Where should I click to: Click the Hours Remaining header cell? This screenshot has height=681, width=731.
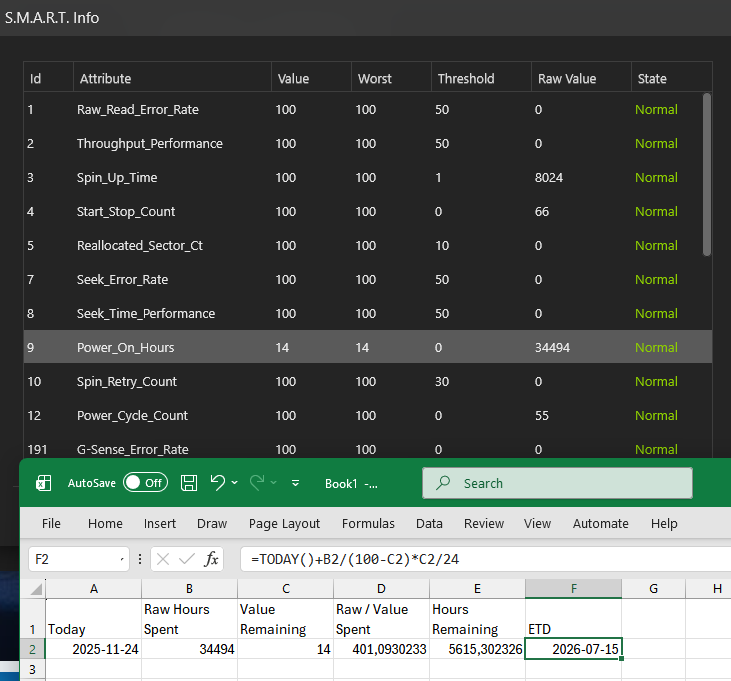477,619
